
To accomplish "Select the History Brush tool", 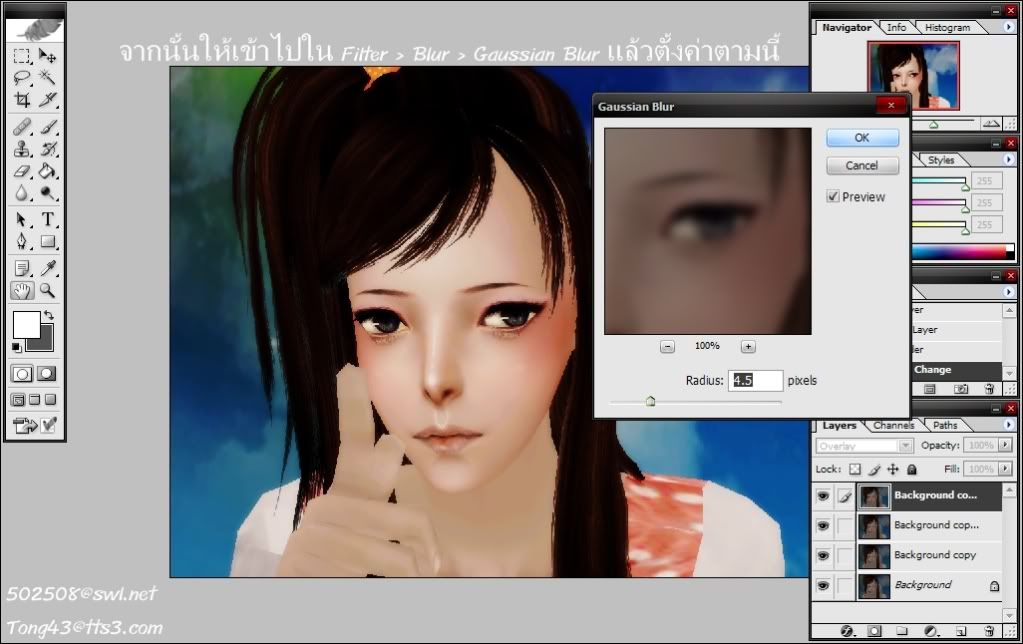I will pos(47,149).
